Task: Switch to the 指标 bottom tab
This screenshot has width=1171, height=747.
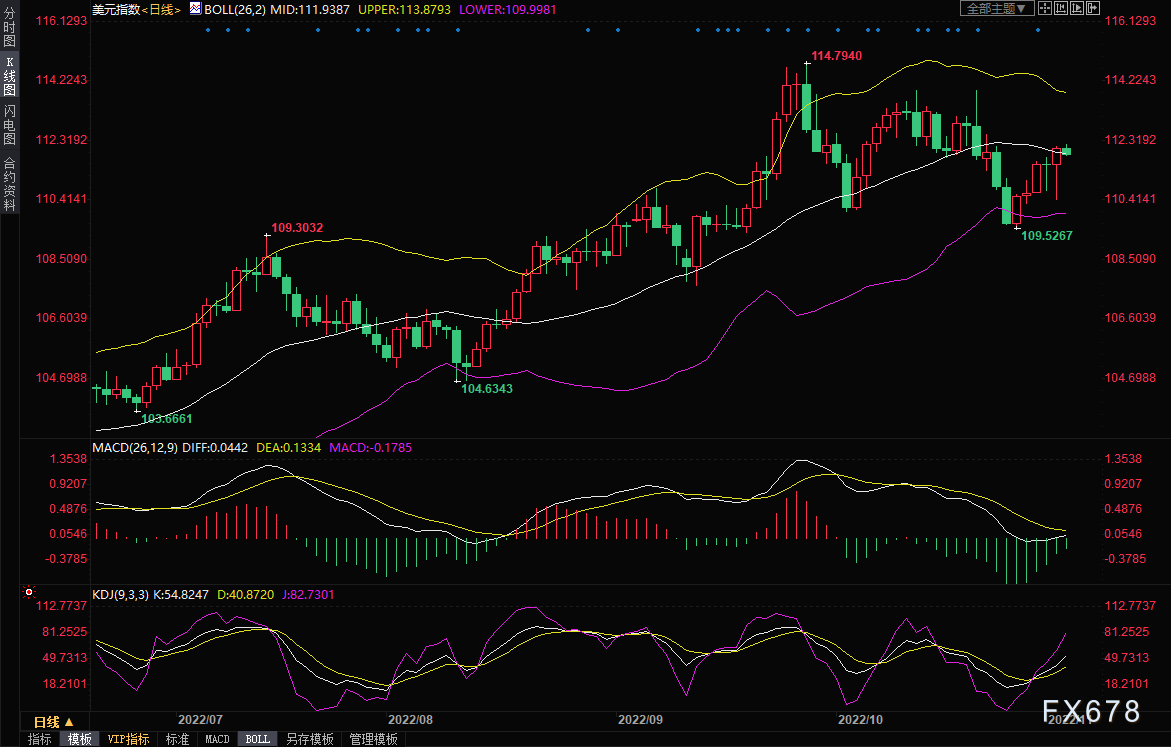Action: pyautogui.click(x=40, y=739)
